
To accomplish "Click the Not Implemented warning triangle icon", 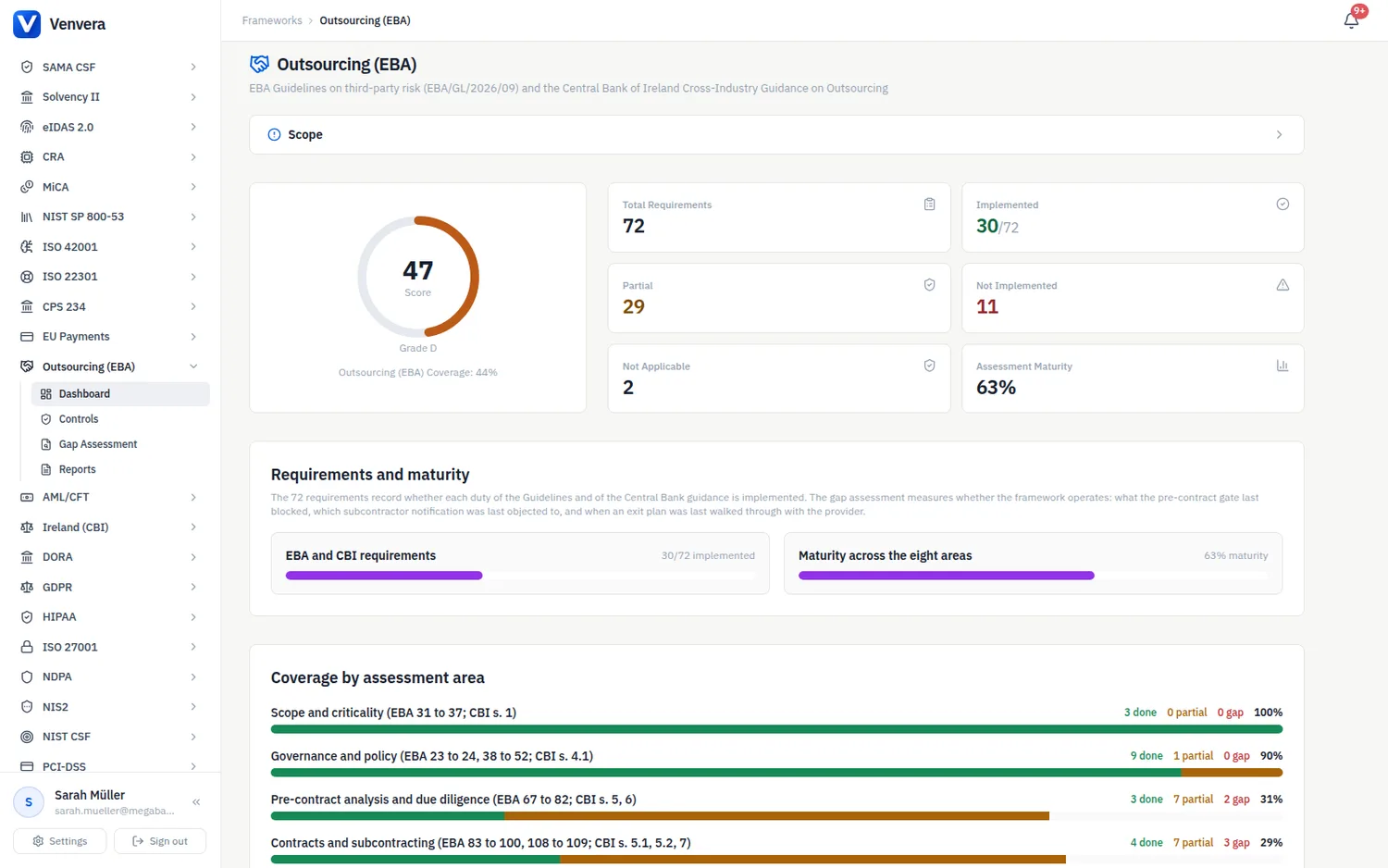I will (1283, 285).
